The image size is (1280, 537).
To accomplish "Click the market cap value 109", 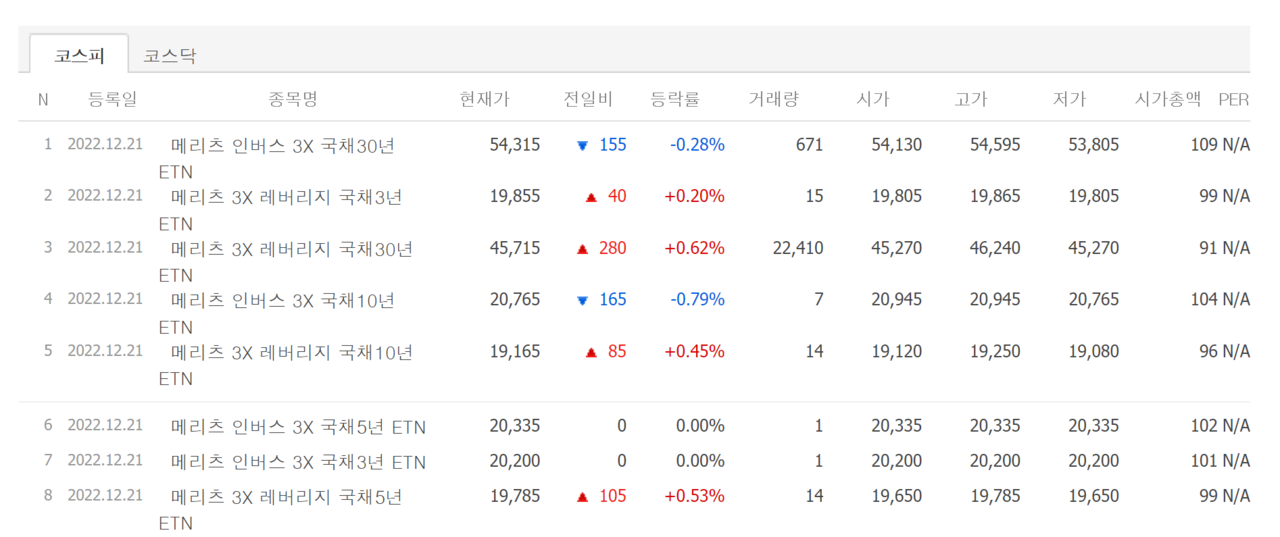I will (1204, 145).
